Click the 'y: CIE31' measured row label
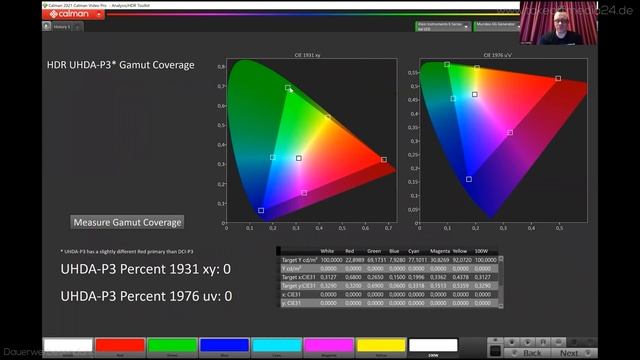Screen dimensions: 640x360 [x=291, y=303]
